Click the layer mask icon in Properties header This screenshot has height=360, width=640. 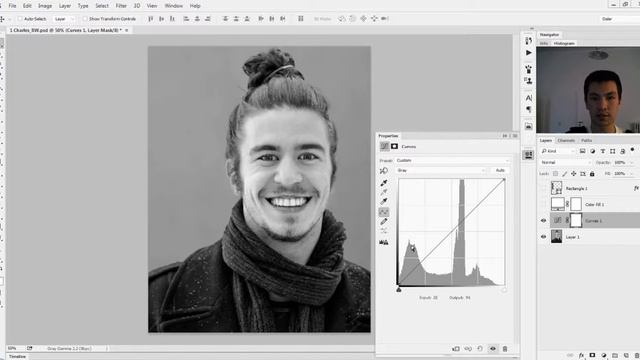[x=394, y=146]
